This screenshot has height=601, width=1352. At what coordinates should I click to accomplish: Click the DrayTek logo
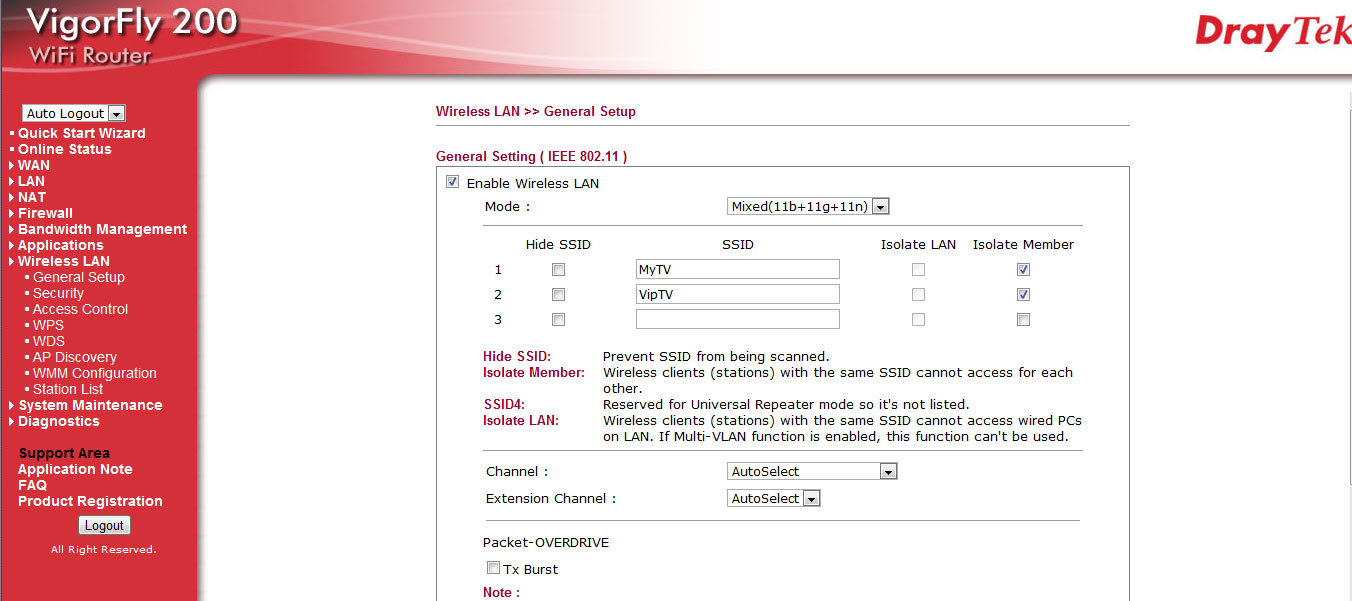1273,33
